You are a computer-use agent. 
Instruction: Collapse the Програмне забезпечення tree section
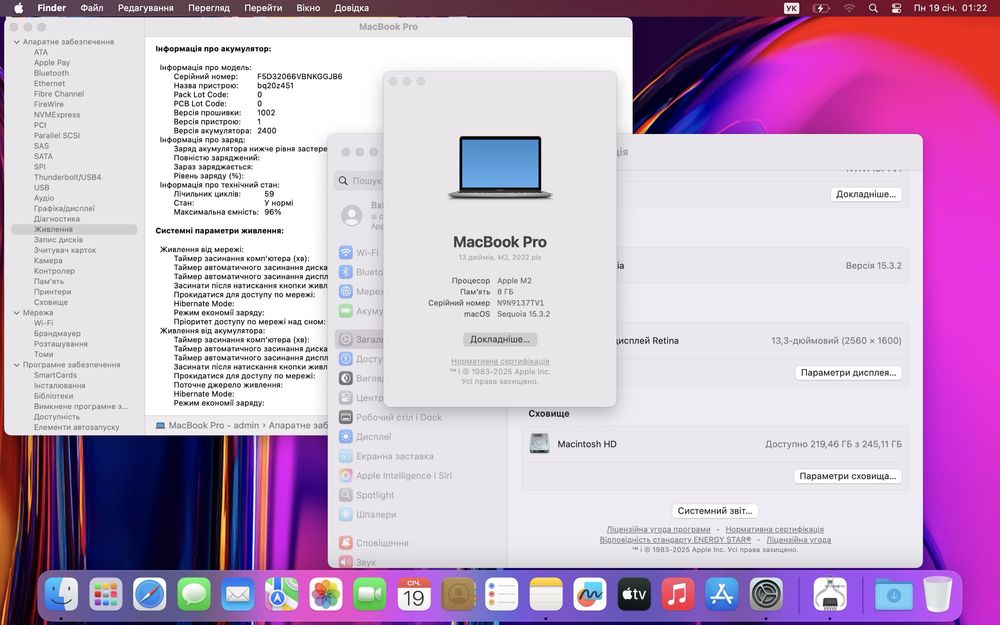click(x=17, y=365)
